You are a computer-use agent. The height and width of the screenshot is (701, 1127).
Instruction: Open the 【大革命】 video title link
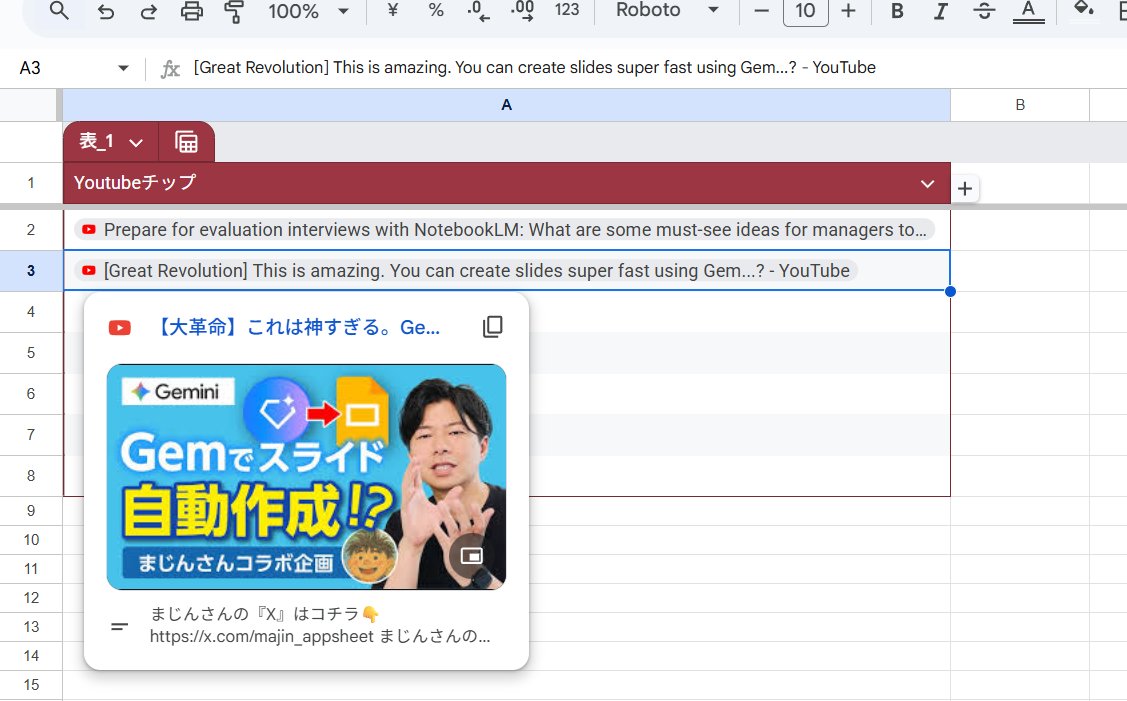pyautogui.click(x=297, y=328)
